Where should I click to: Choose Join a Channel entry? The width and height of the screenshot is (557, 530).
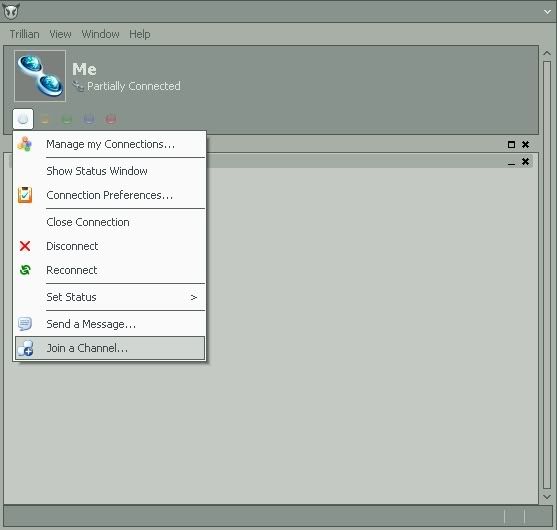point(110,348)
